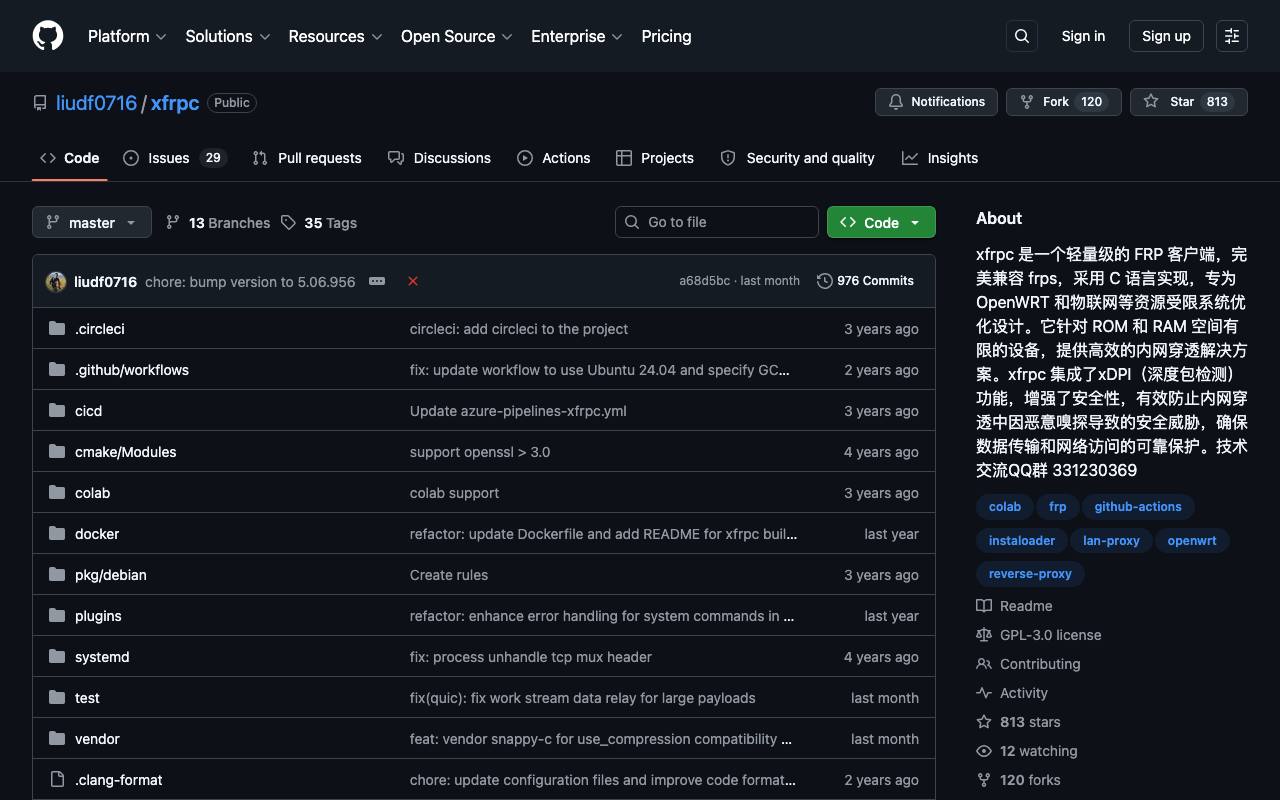Screen dimensions: 1280x800
Task: Click the branch icon next to 13 Branches
Action: tap(173, 222)
